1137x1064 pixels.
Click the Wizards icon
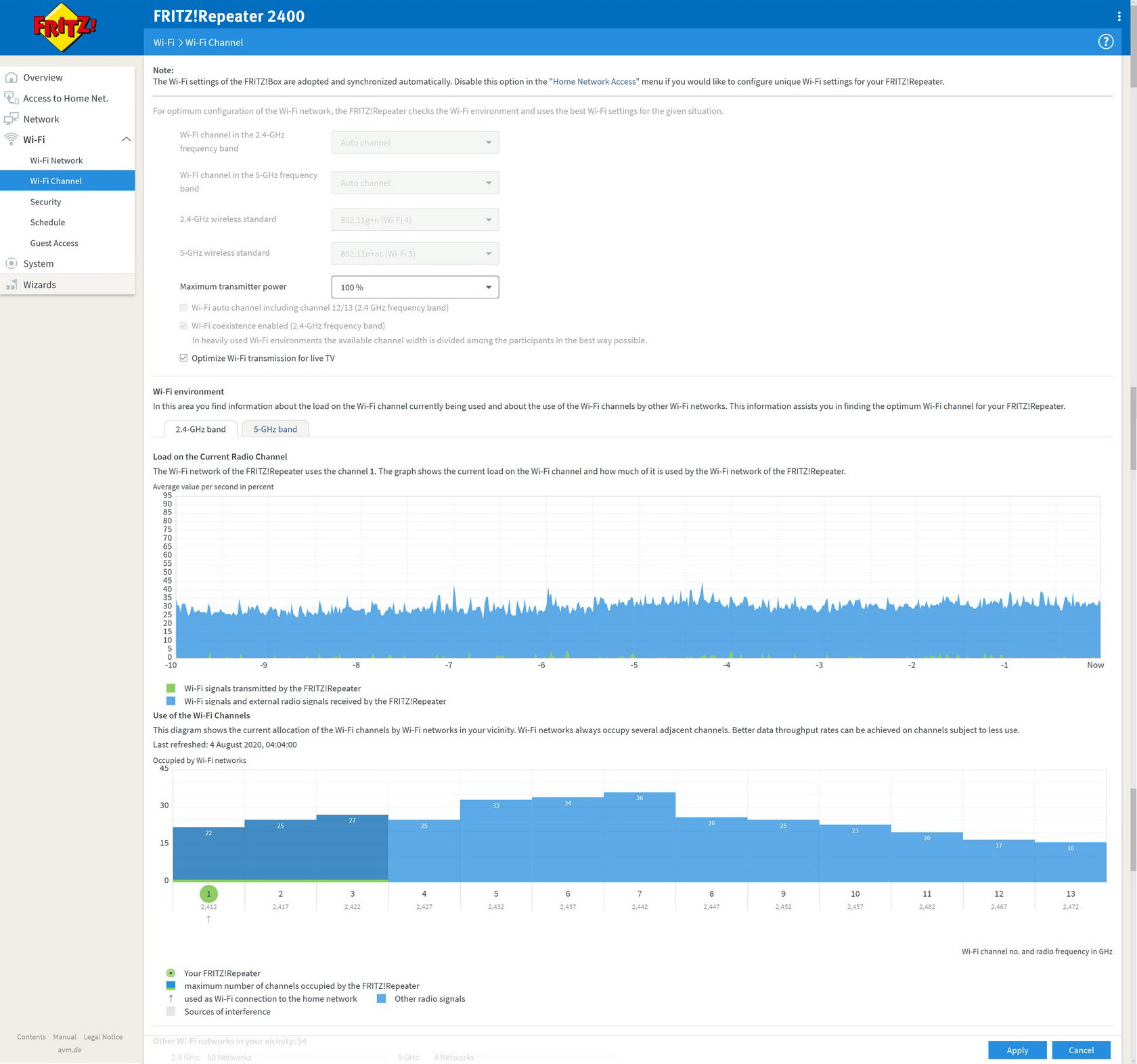click(11, 284)
